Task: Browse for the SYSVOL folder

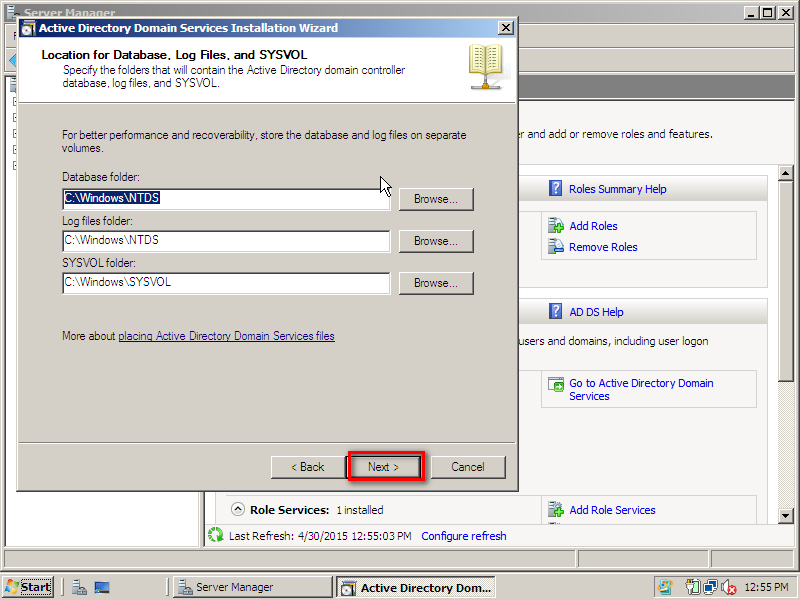Action: [x=436, y=283]
